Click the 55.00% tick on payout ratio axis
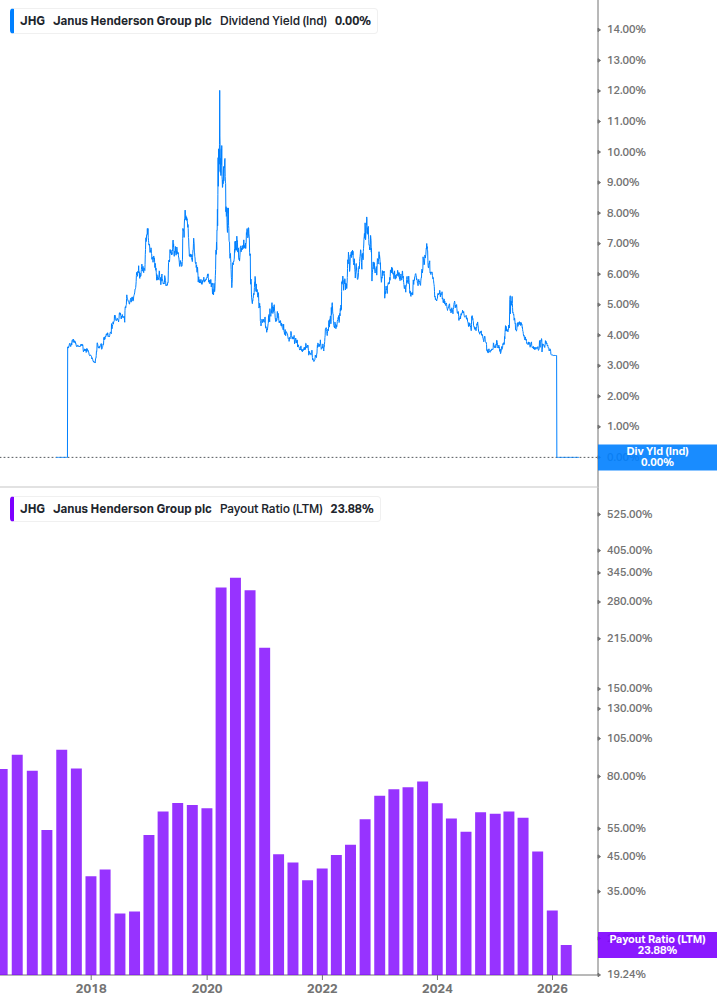The height and width of the screenshot is (1005, 717). tap(626, 828)
